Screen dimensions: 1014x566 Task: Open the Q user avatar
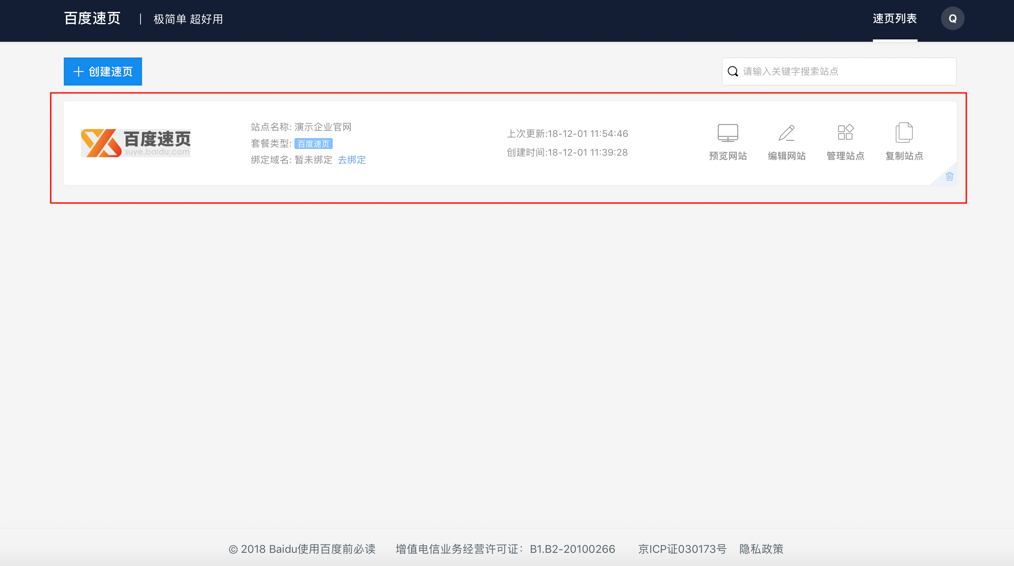coord(952,19)
